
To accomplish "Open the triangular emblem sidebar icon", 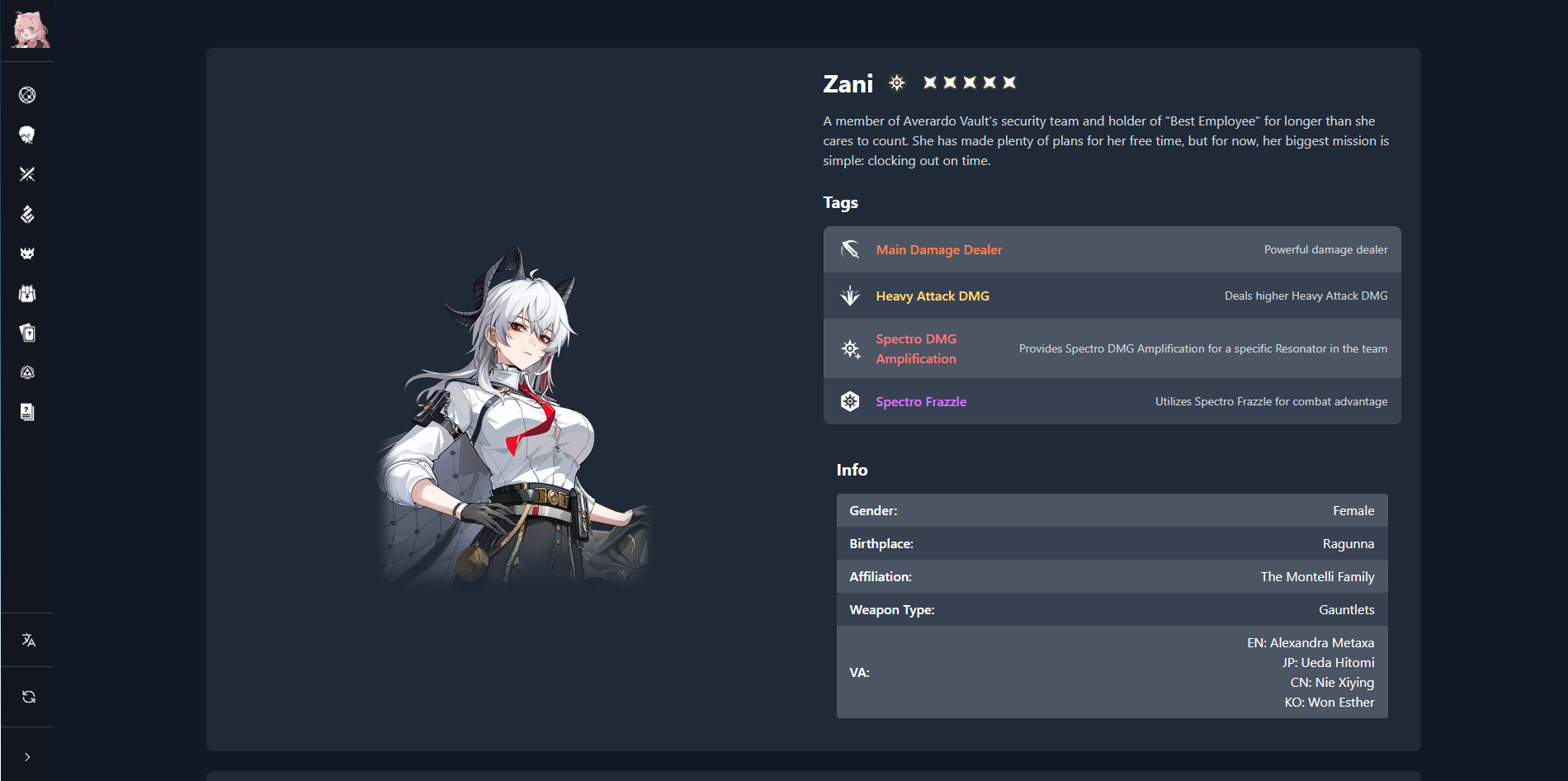I will click(27, 372).
